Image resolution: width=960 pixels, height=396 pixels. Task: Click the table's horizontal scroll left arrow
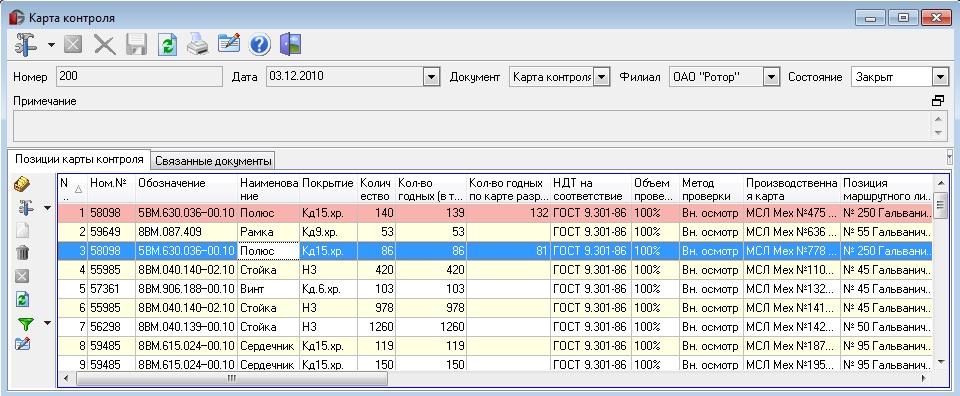[67, 379]
